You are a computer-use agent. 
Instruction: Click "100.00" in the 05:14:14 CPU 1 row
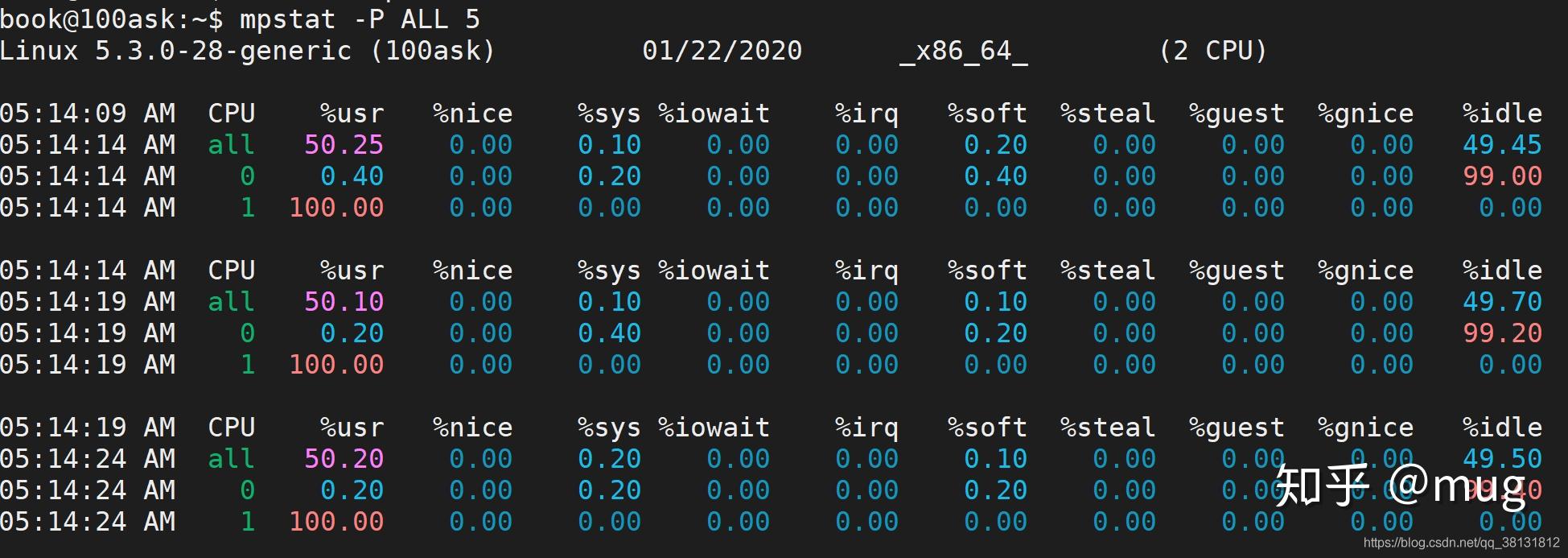click(x=336, y=208)
